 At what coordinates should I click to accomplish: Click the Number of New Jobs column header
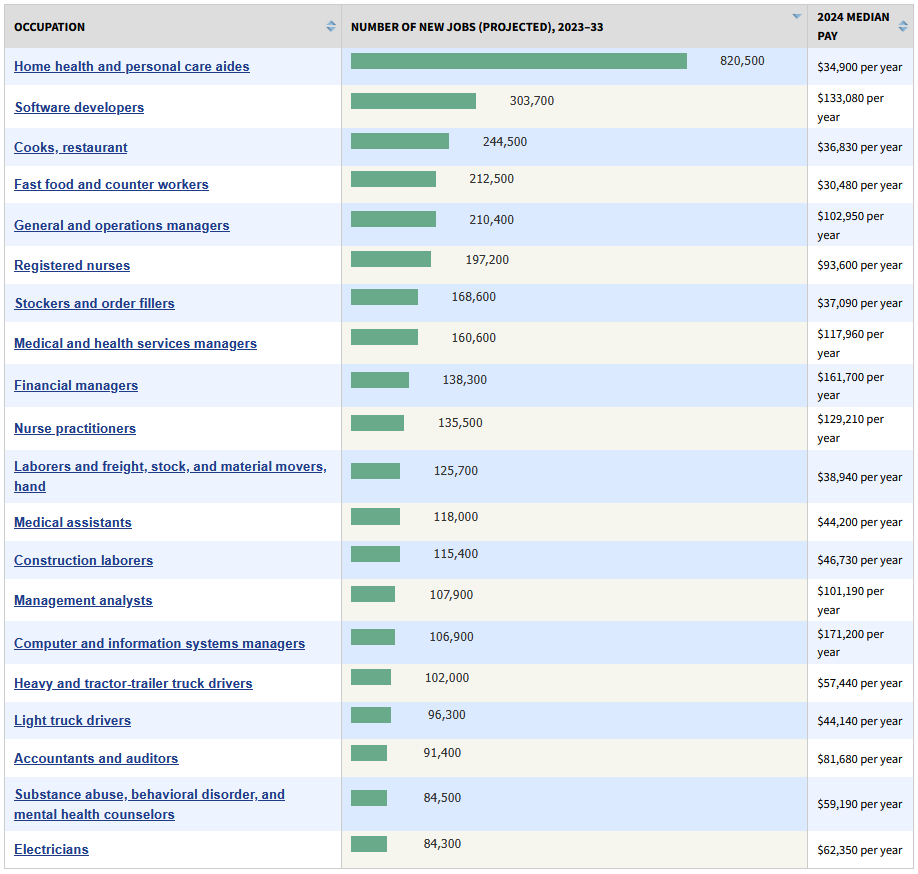tap(477, 27)
